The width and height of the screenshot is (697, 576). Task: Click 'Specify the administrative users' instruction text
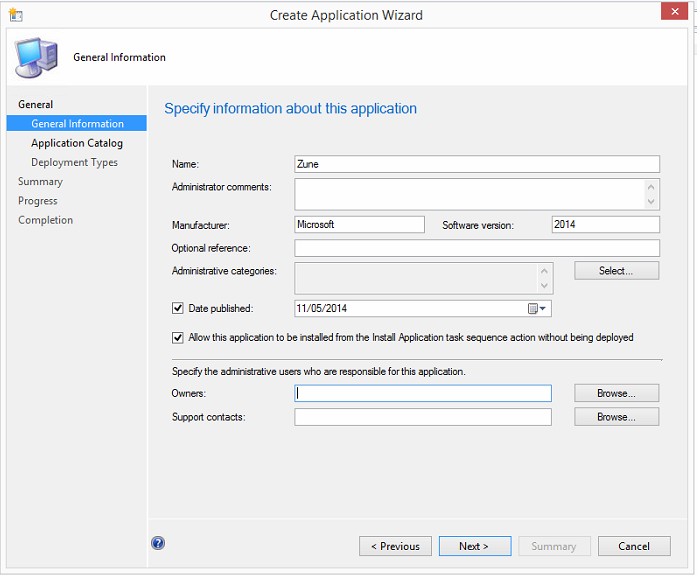pos(319,372)
